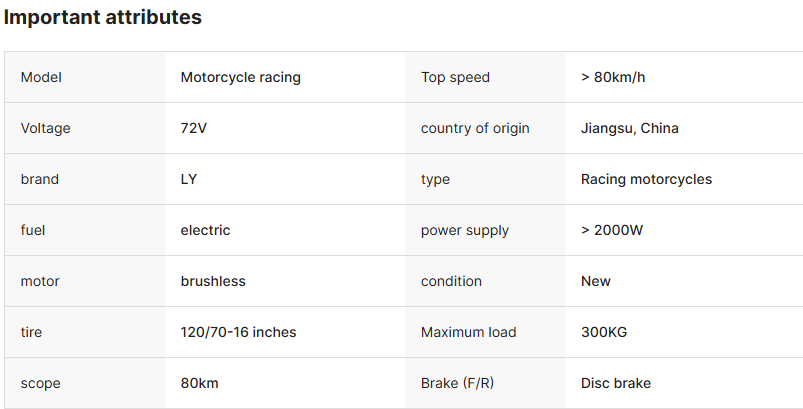The image size is (803, 409).
Task: Click the 'Top speed' label cell
Action: (455, 77)
